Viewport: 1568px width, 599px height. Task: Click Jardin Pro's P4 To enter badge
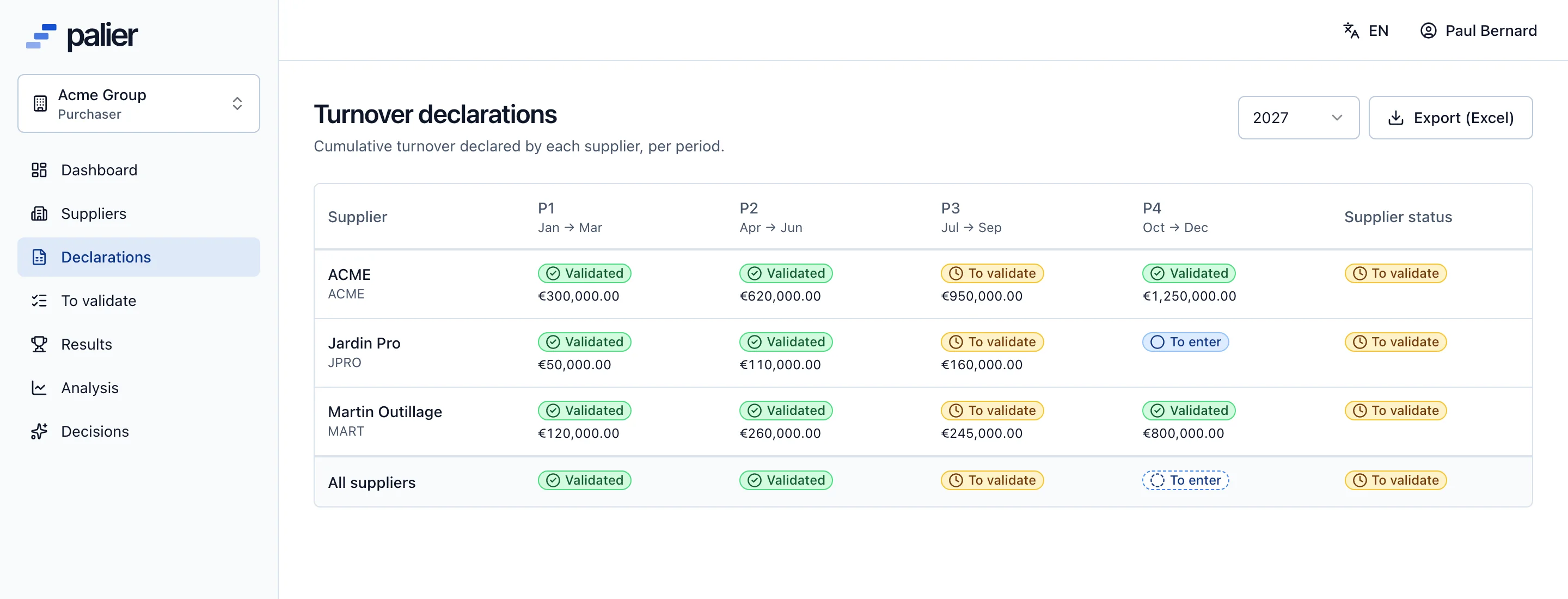[1185, 342]
